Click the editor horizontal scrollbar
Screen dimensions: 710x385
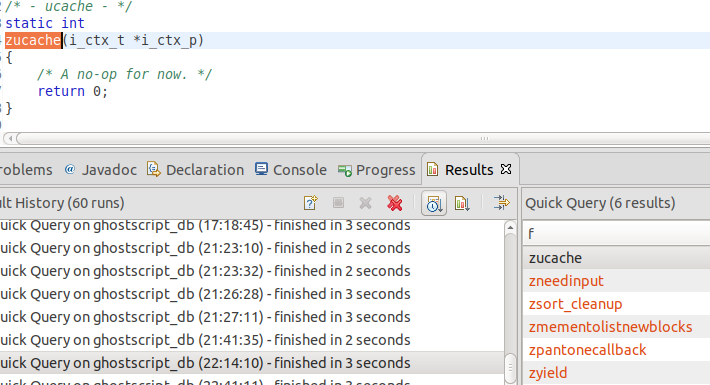(x=362, y=138)
